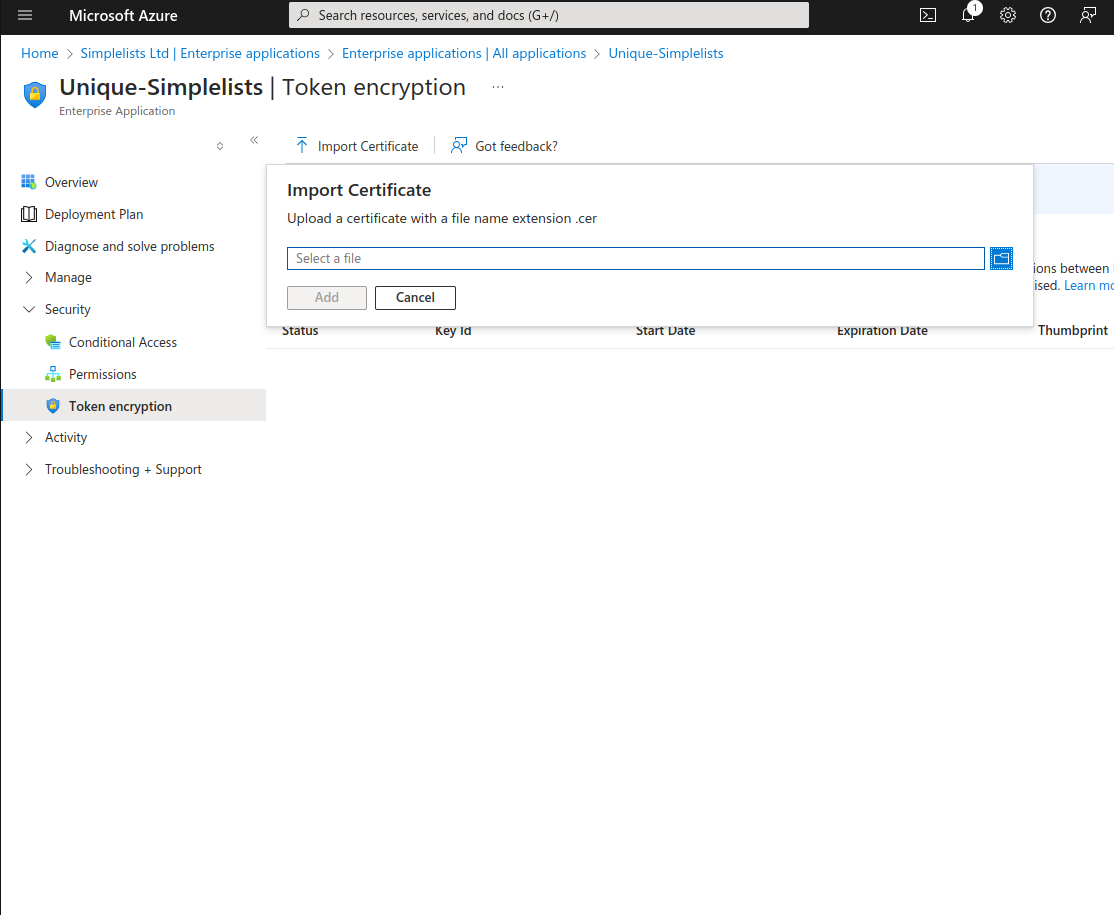Open the help question mark menu
The width and height of the screenshot is (1114, 915).
click(1047, 15)
